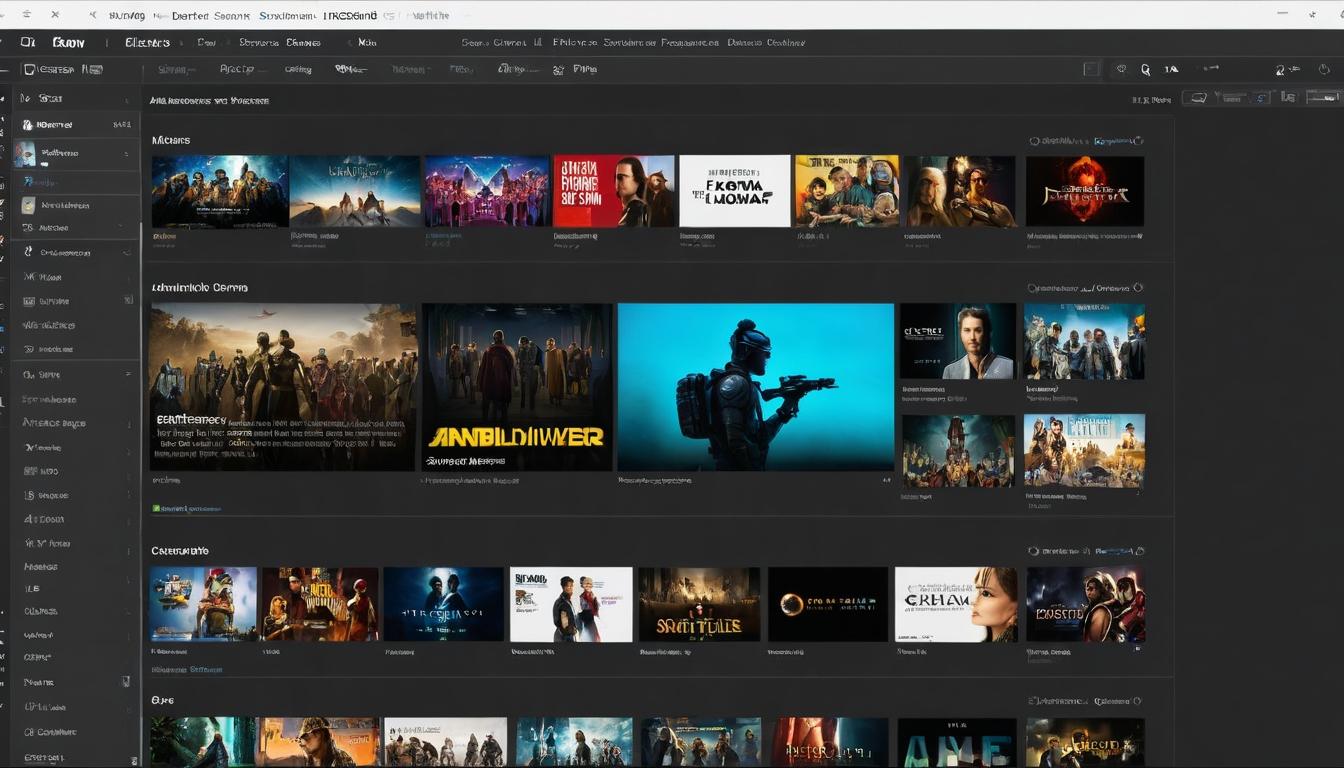The width and height of the screenshot is (1344, 768).
Task: Click the heart icon left of the search magnifier
Action: click(1121, 70)
